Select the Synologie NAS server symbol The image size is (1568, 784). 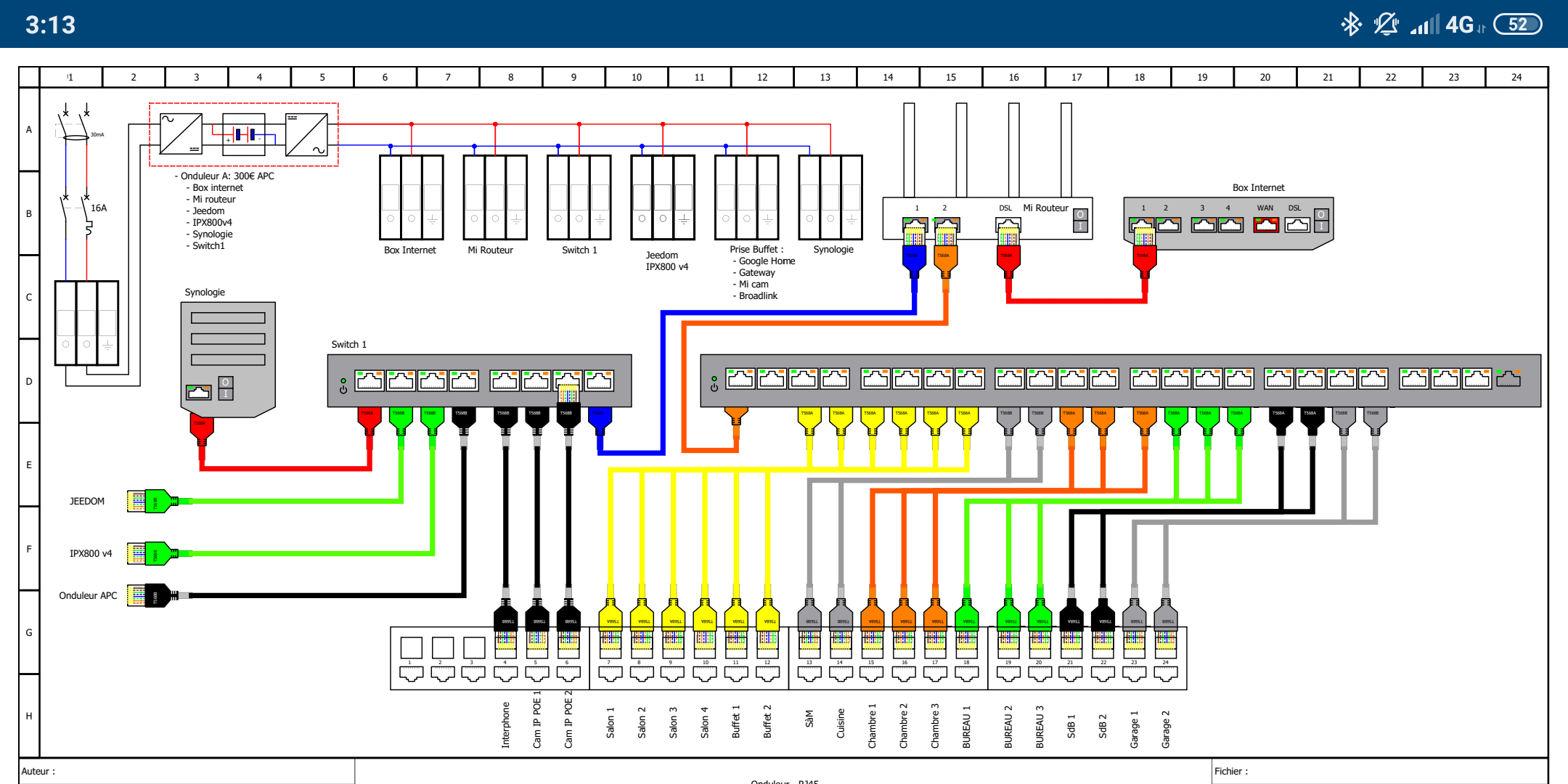click(228, 359)
